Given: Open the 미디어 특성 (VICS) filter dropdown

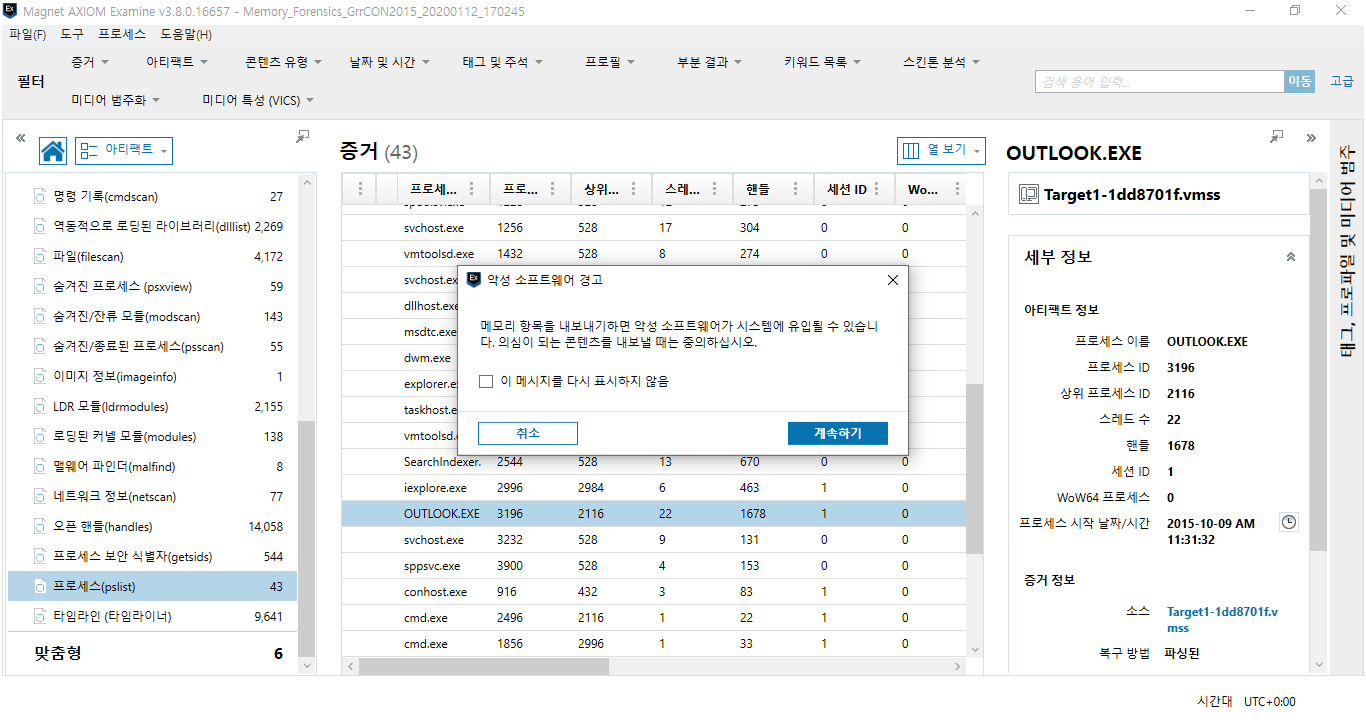Looking at the screenshot, I should pyautogui.click(x=258, y=100).
